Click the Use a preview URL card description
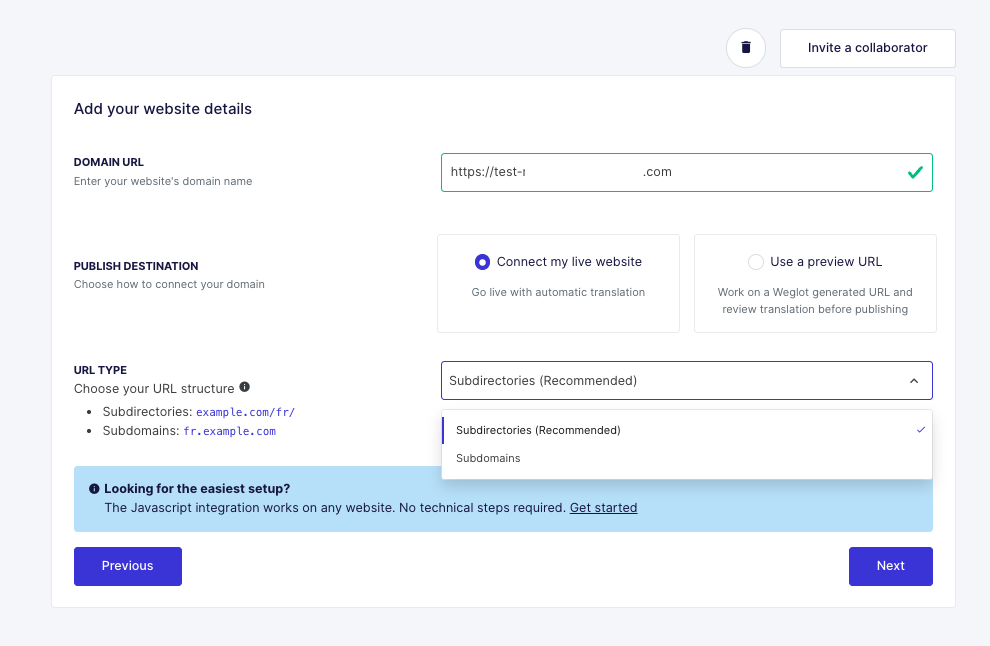Image resolution: width=990 pixels, height=646 pixels. click(x=814, y=301)
